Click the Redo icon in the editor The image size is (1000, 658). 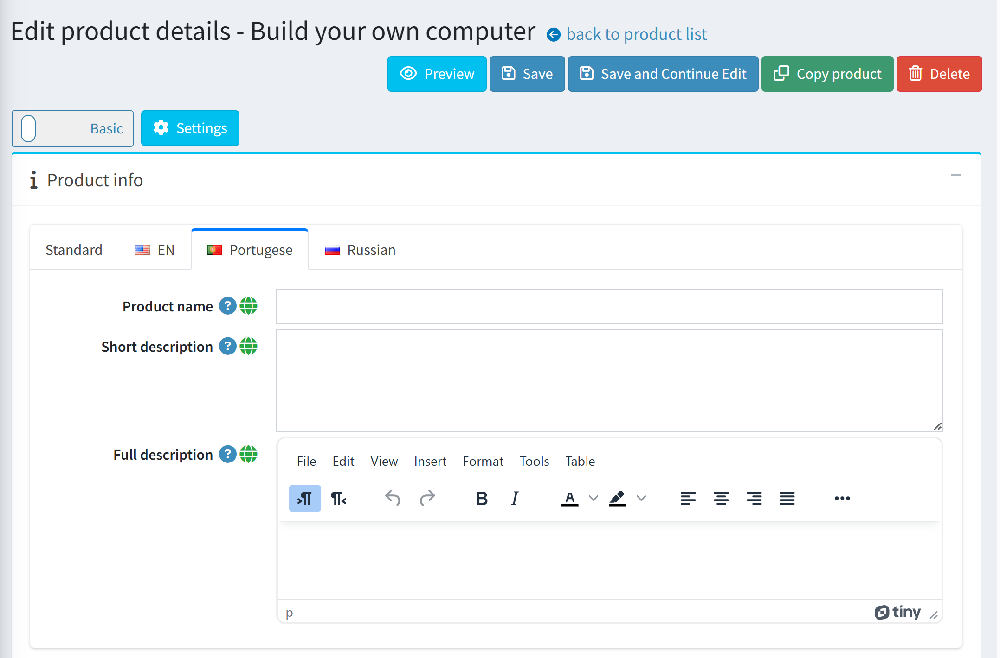pos(427,498)
